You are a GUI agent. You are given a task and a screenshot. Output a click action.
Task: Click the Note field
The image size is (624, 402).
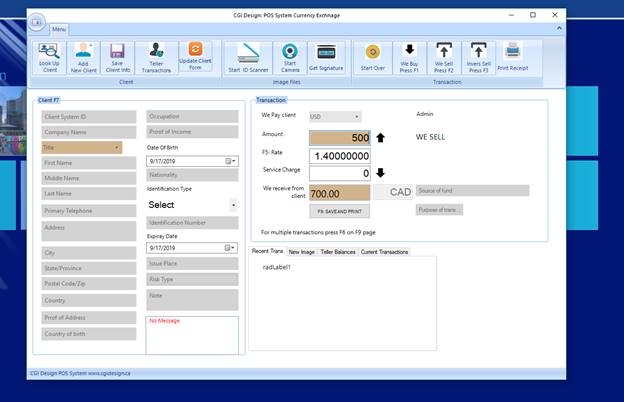point(192,300)
